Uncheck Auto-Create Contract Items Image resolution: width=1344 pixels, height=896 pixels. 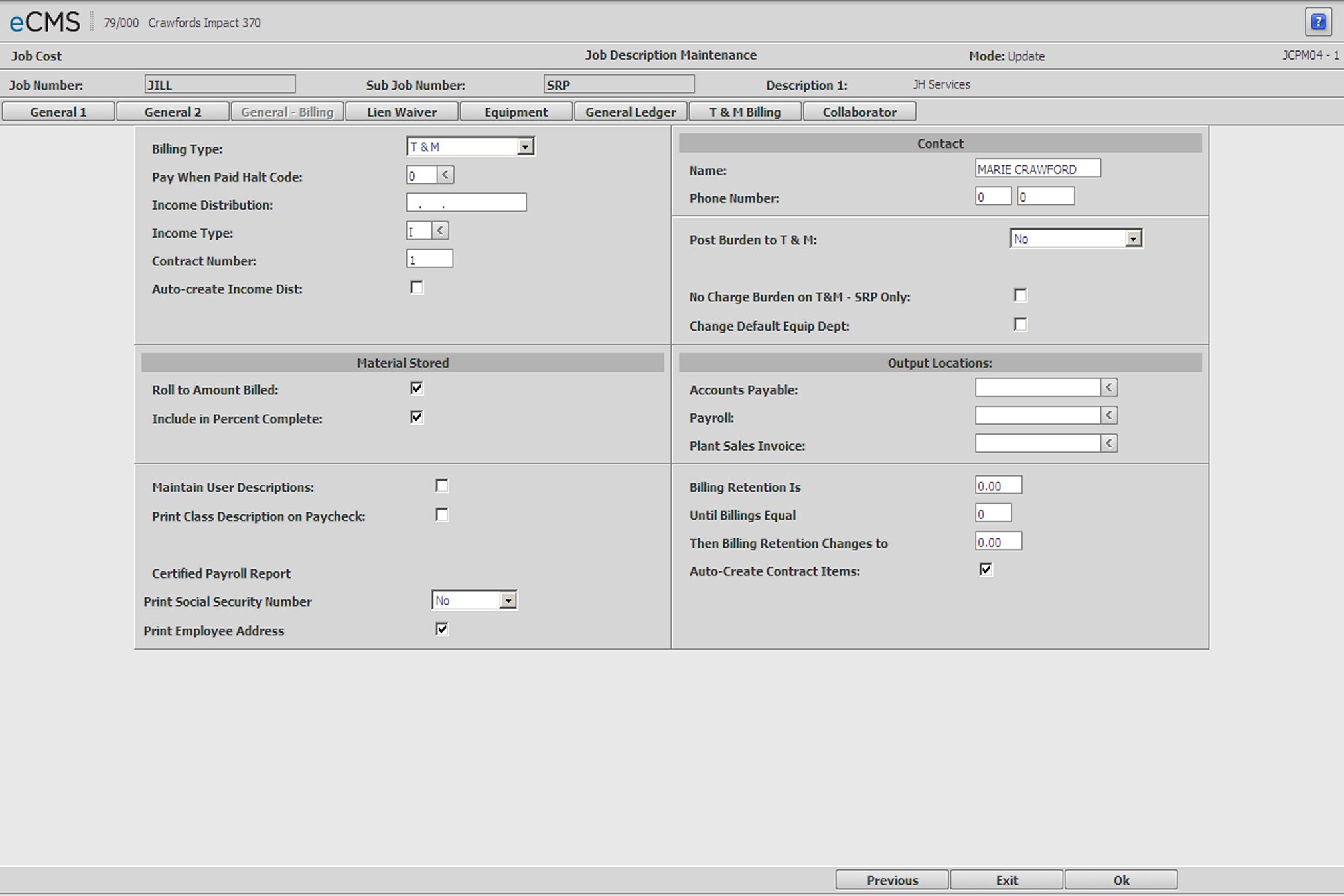986,570
